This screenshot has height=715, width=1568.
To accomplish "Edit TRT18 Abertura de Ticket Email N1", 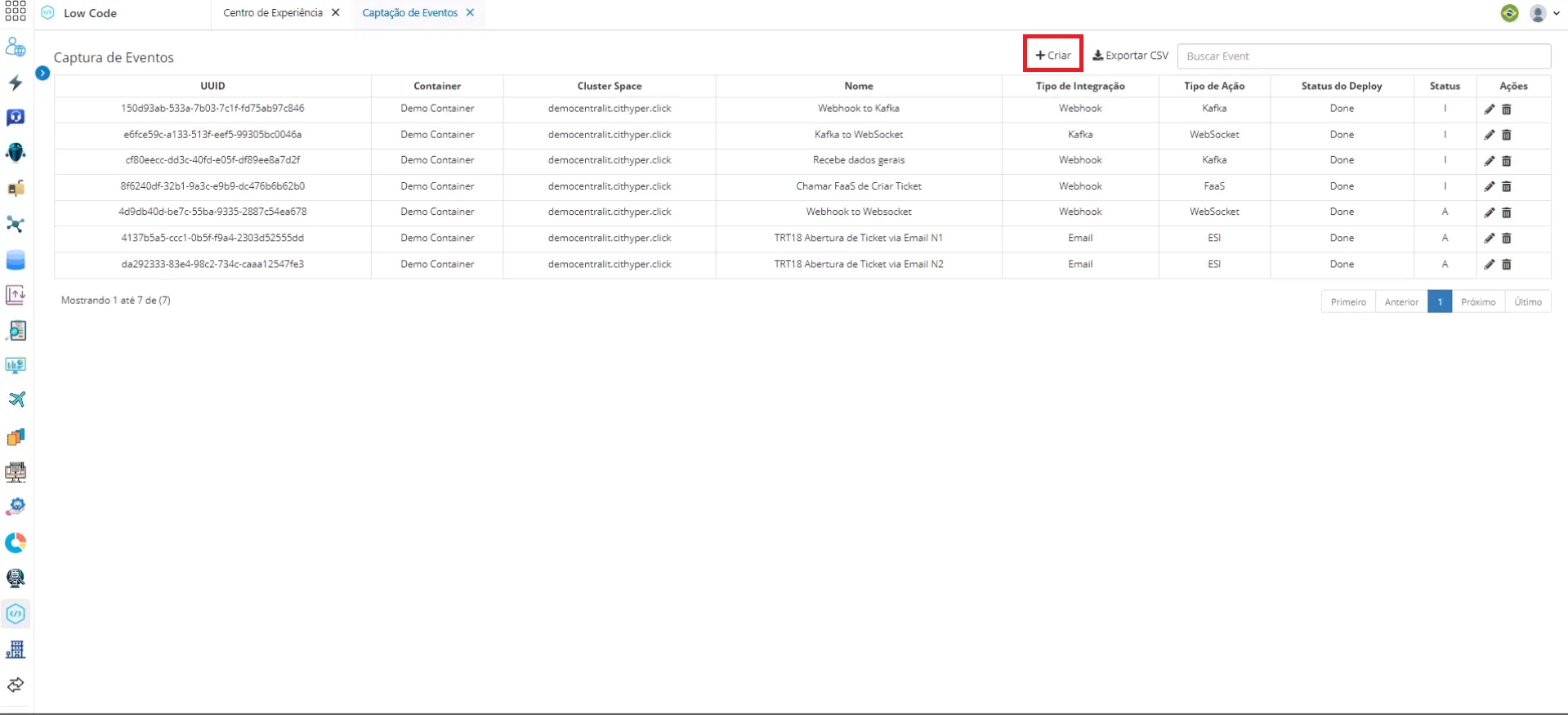I will click(x=1490, y=239).
